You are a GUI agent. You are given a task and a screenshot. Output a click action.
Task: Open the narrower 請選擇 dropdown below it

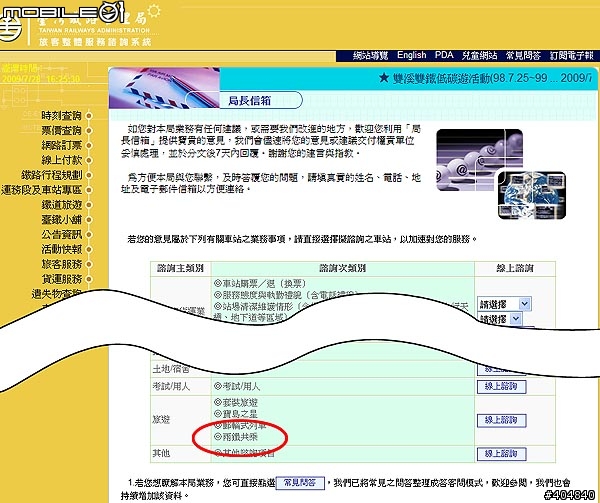click(x=500, y=319)
